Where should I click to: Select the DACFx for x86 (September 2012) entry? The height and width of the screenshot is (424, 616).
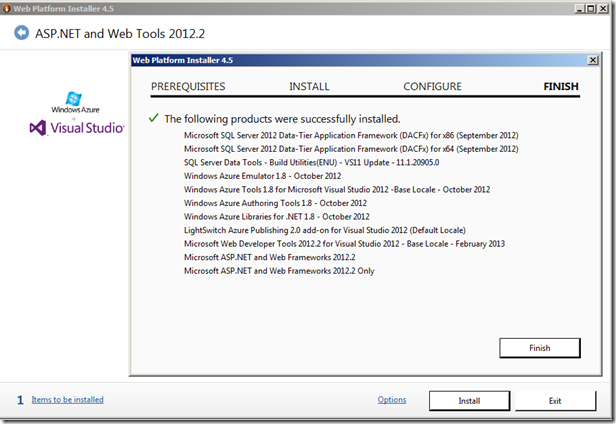(351, 135)
